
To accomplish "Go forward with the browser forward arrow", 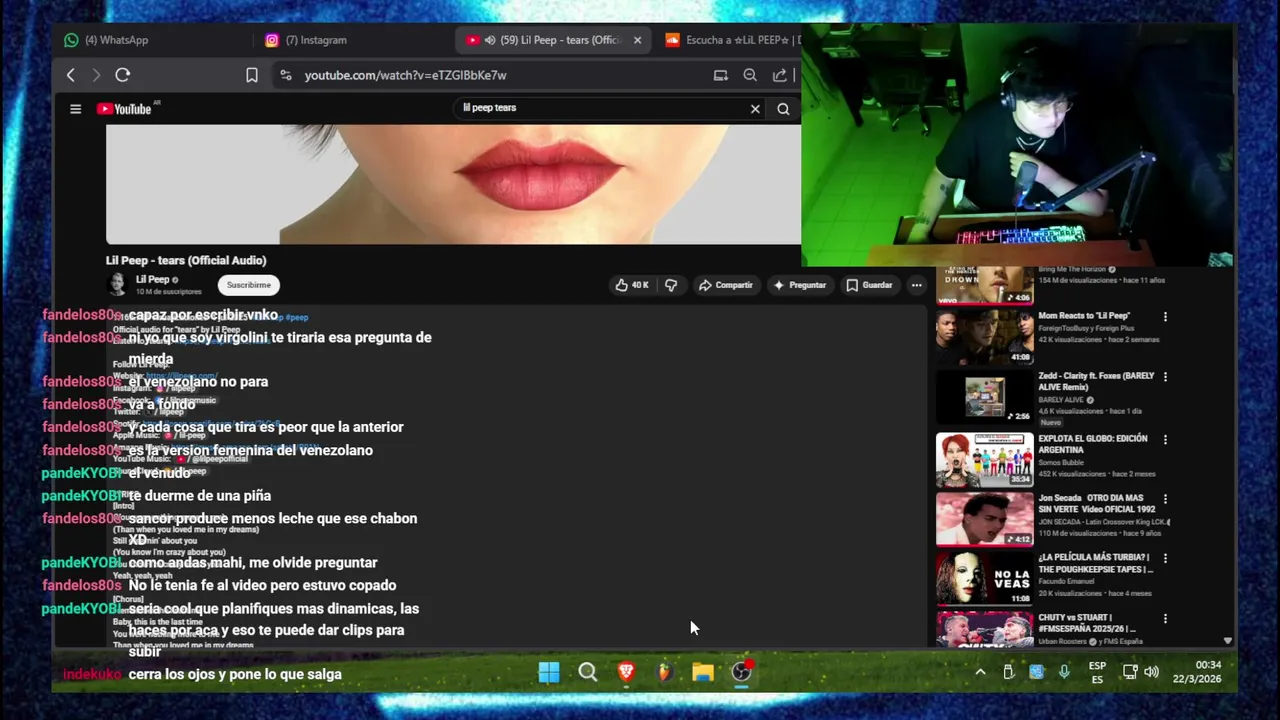I will [96, 75].
